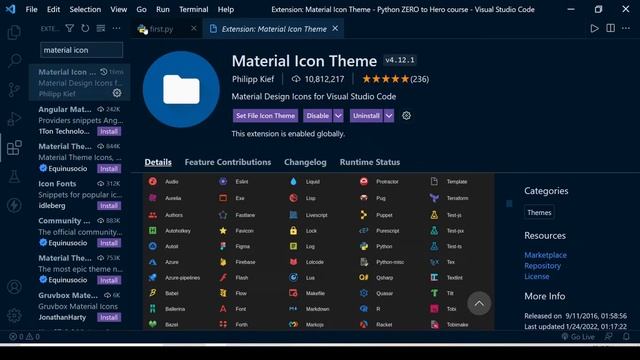
Task: Open the Testing flask icon view
Action: [x=14, y=177]
